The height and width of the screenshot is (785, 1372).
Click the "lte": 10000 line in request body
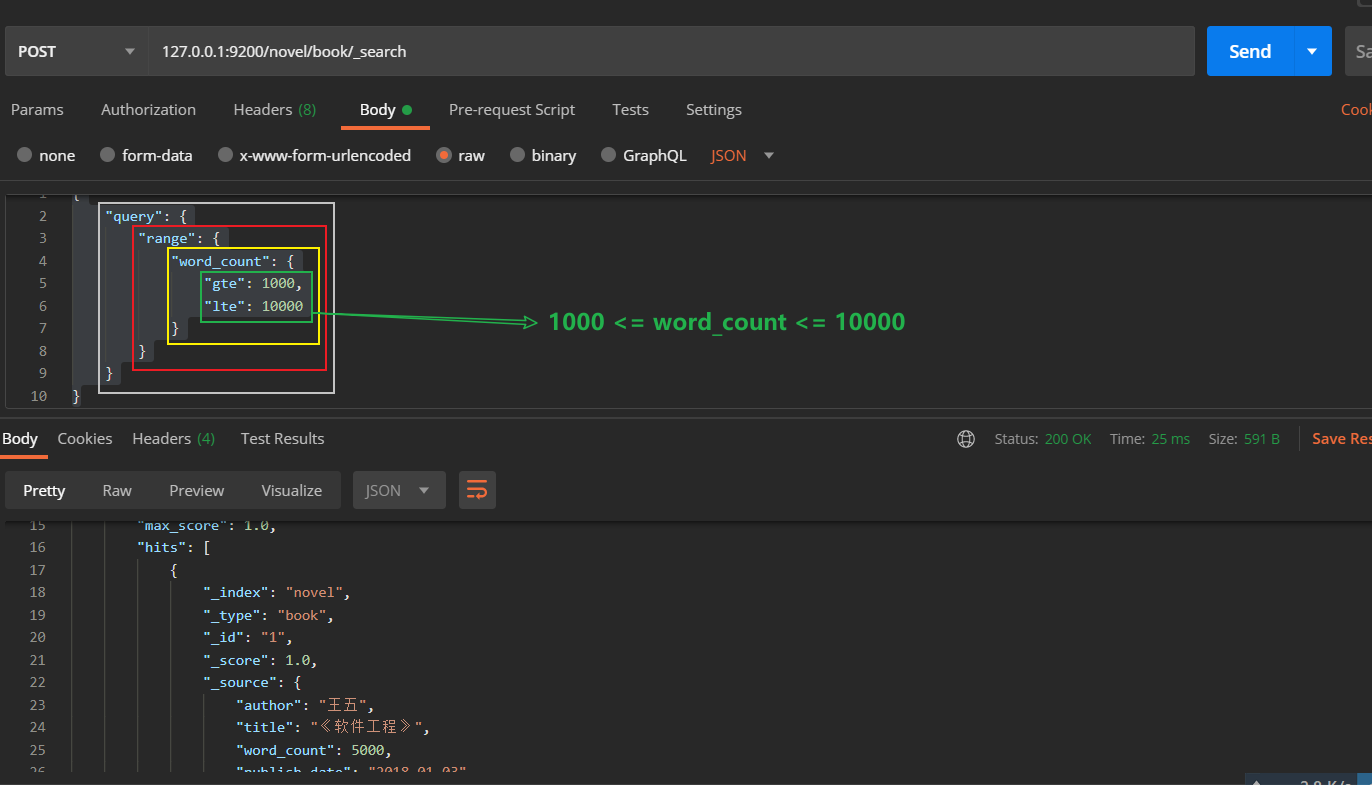(x=253, y=306)
